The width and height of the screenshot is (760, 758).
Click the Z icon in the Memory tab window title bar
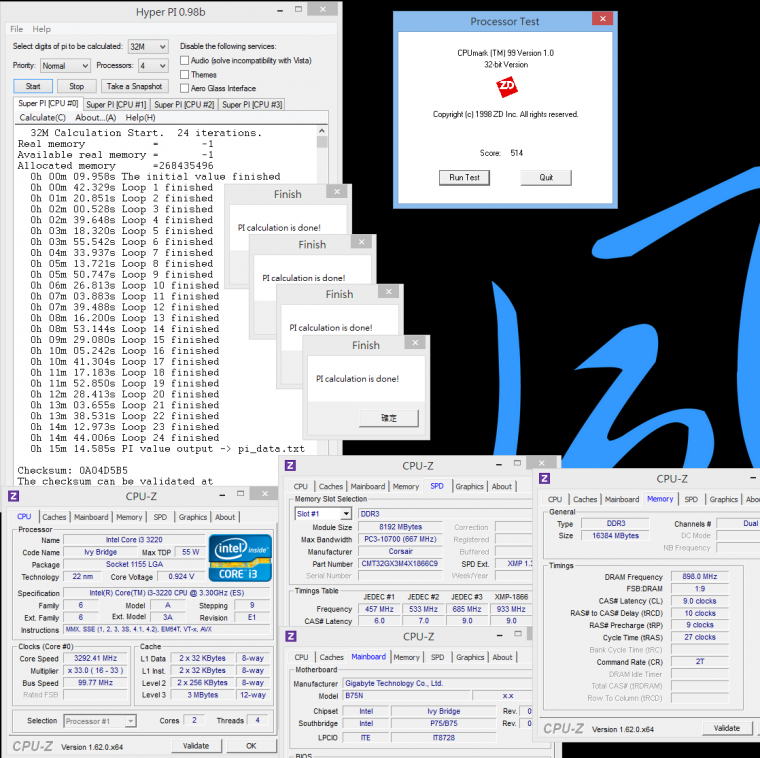click(549, 478)
